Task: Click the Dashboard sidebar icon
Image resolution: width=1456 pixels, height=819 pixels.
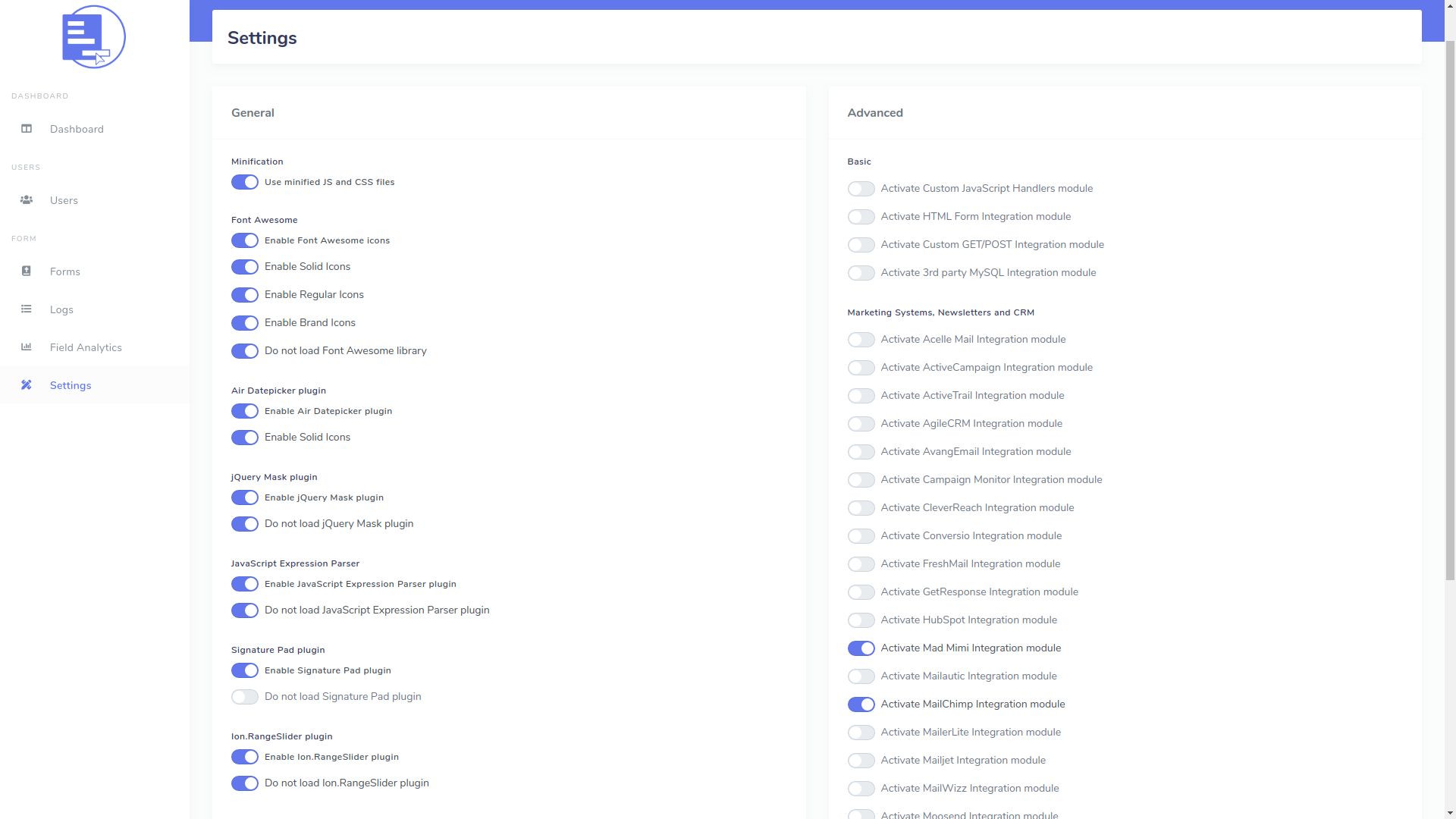Action: (27, 129)
